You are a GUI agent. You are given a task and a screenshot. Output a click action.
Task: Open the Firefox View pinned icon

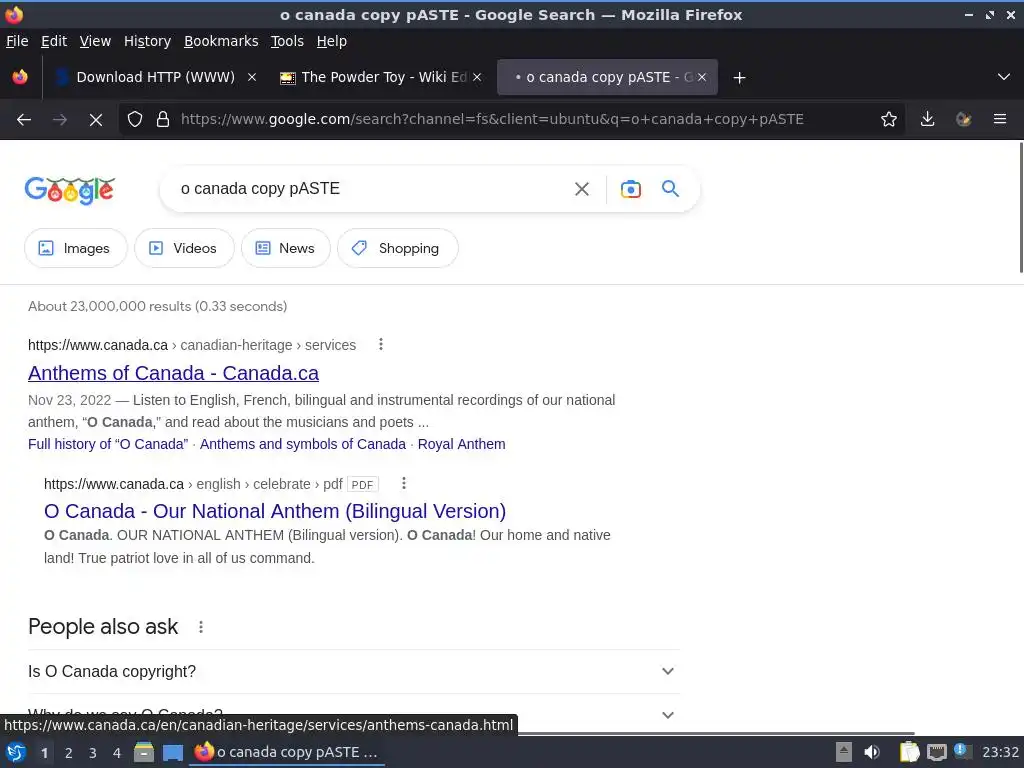20,77
